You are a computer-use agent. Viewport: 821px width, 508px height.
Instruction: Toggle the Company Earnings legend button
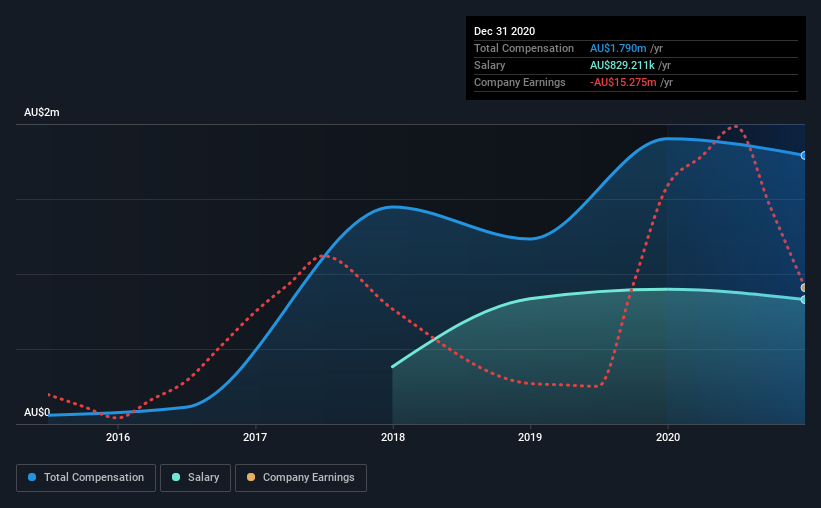tap(301, 478)
